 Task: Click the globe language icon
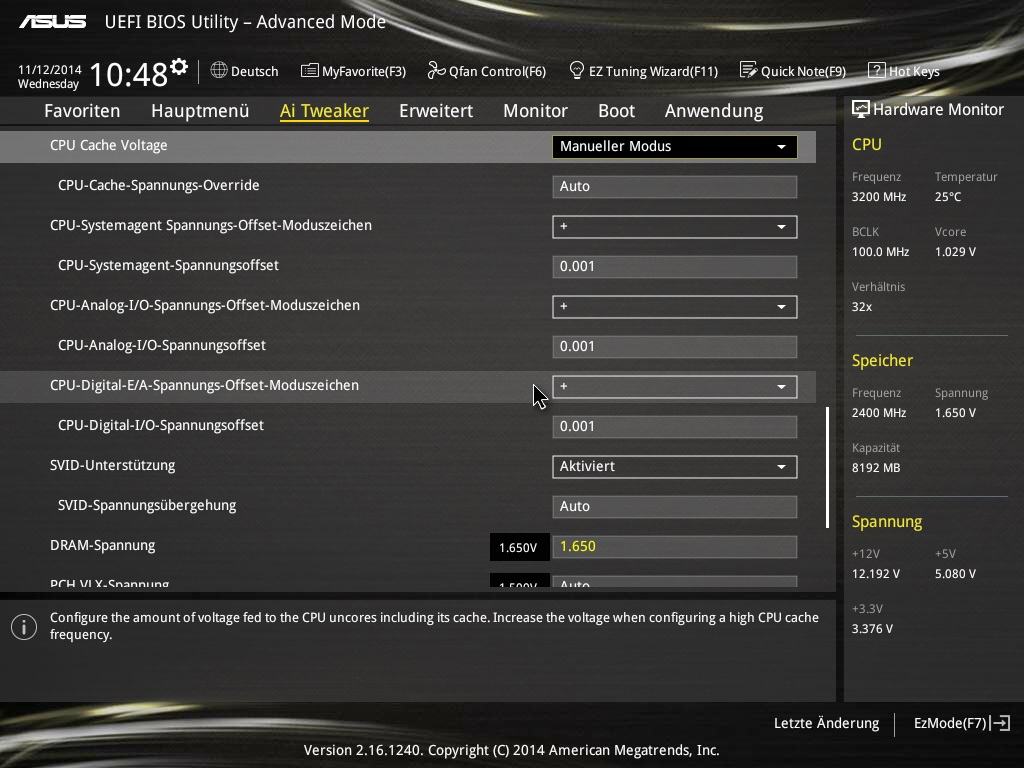219,70
